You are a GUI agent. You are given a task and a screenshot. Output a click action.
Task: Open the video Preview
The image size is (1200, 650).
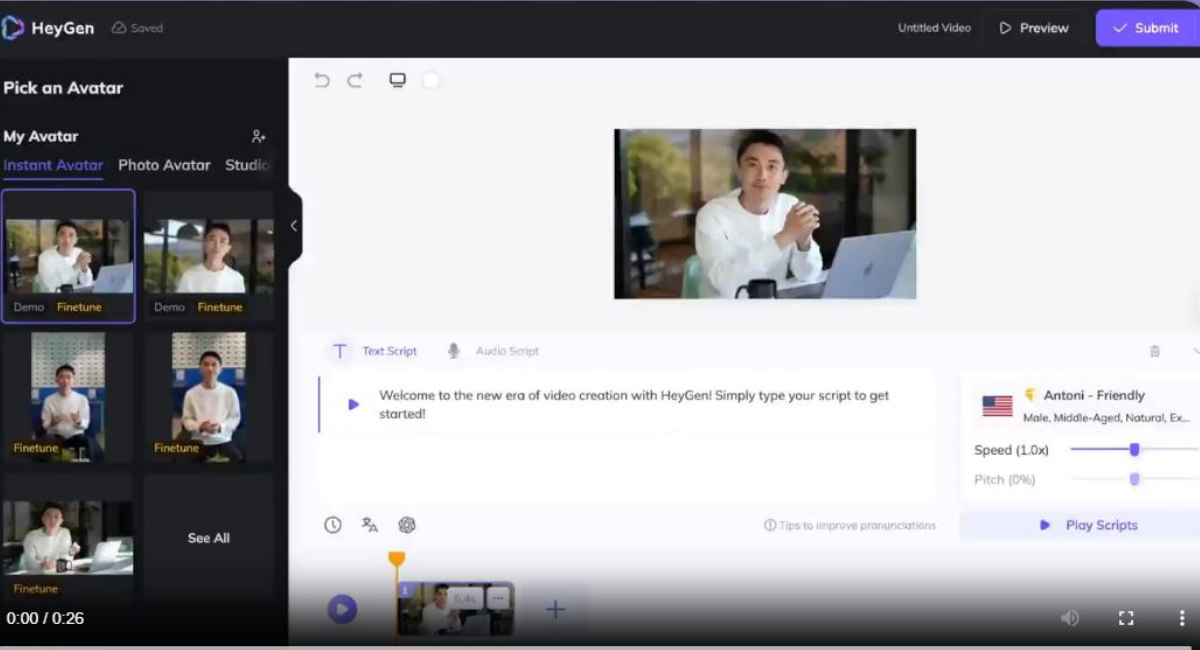(x=1034, y=28)
